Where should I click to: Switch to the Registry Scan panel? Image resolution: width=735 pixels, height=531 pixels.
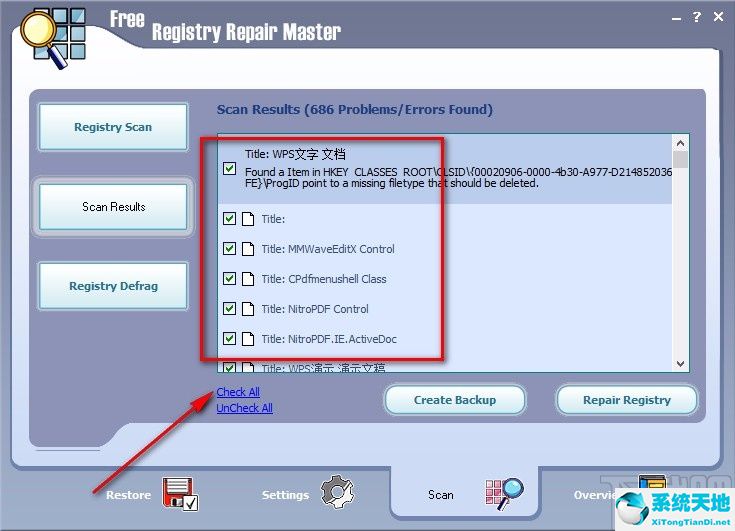113,127
